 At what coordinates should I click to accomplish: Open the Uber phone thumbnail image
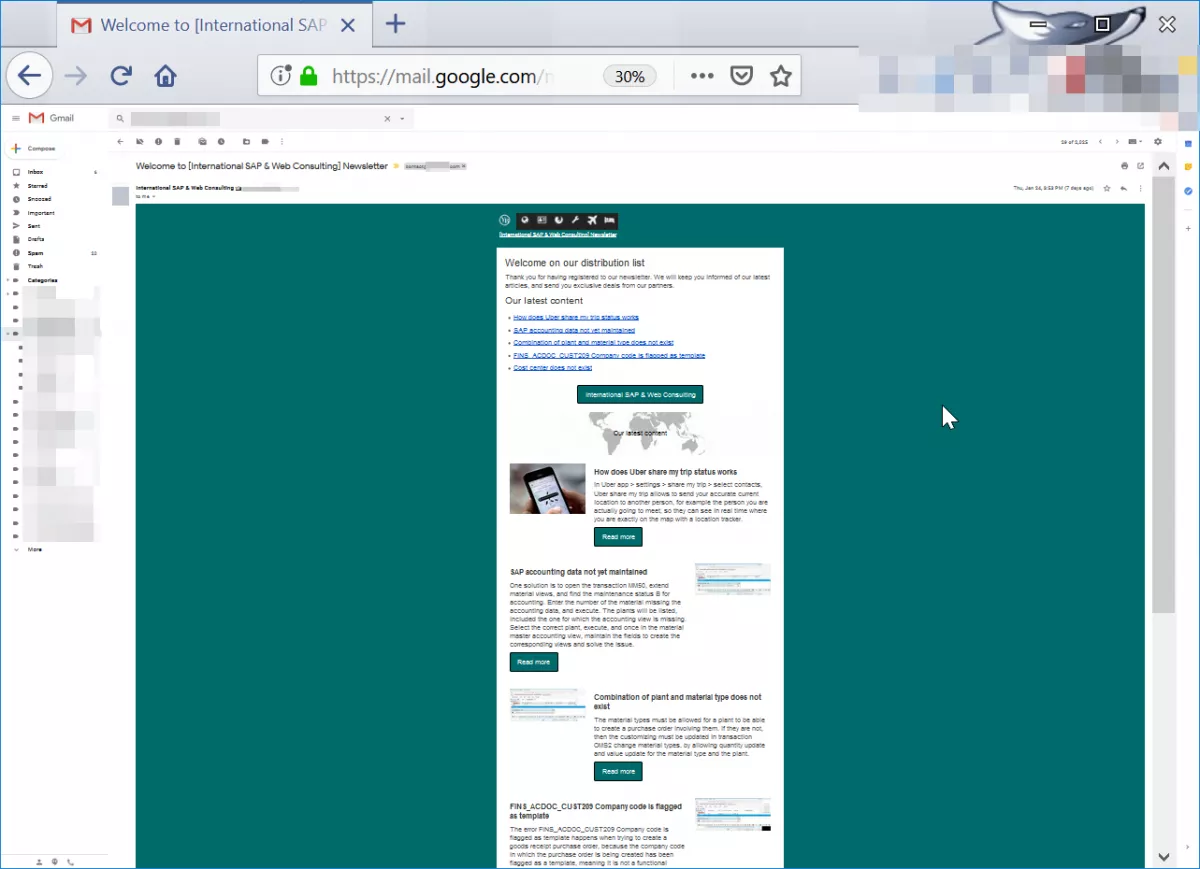[x=547, y=489]
